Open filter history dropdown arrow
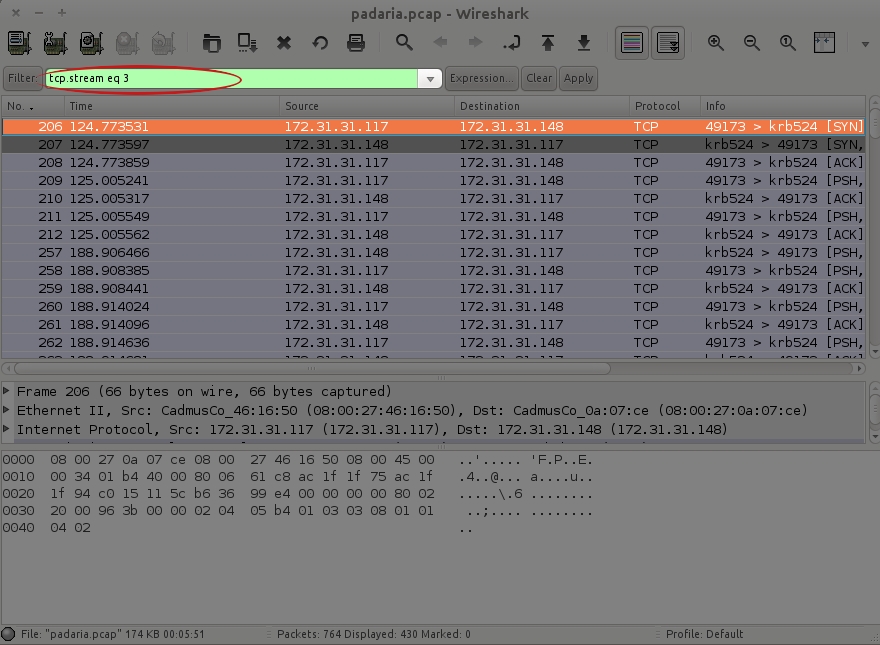The width and height of the screenshot is (880, 645). pos(430,79)
